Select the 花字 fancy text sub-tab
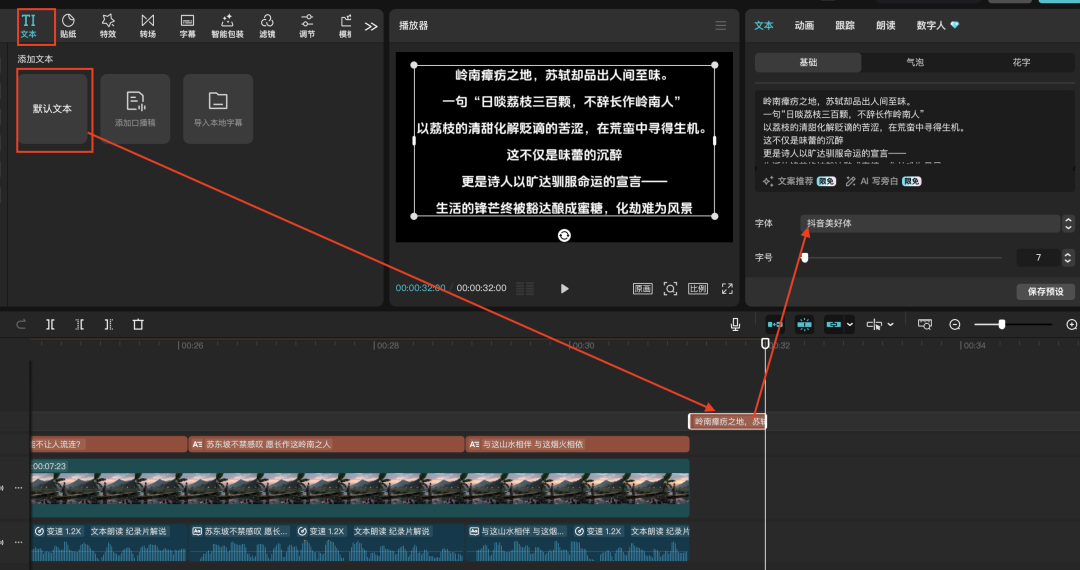Screen dimensions: 1080x570 point(1021,62)
